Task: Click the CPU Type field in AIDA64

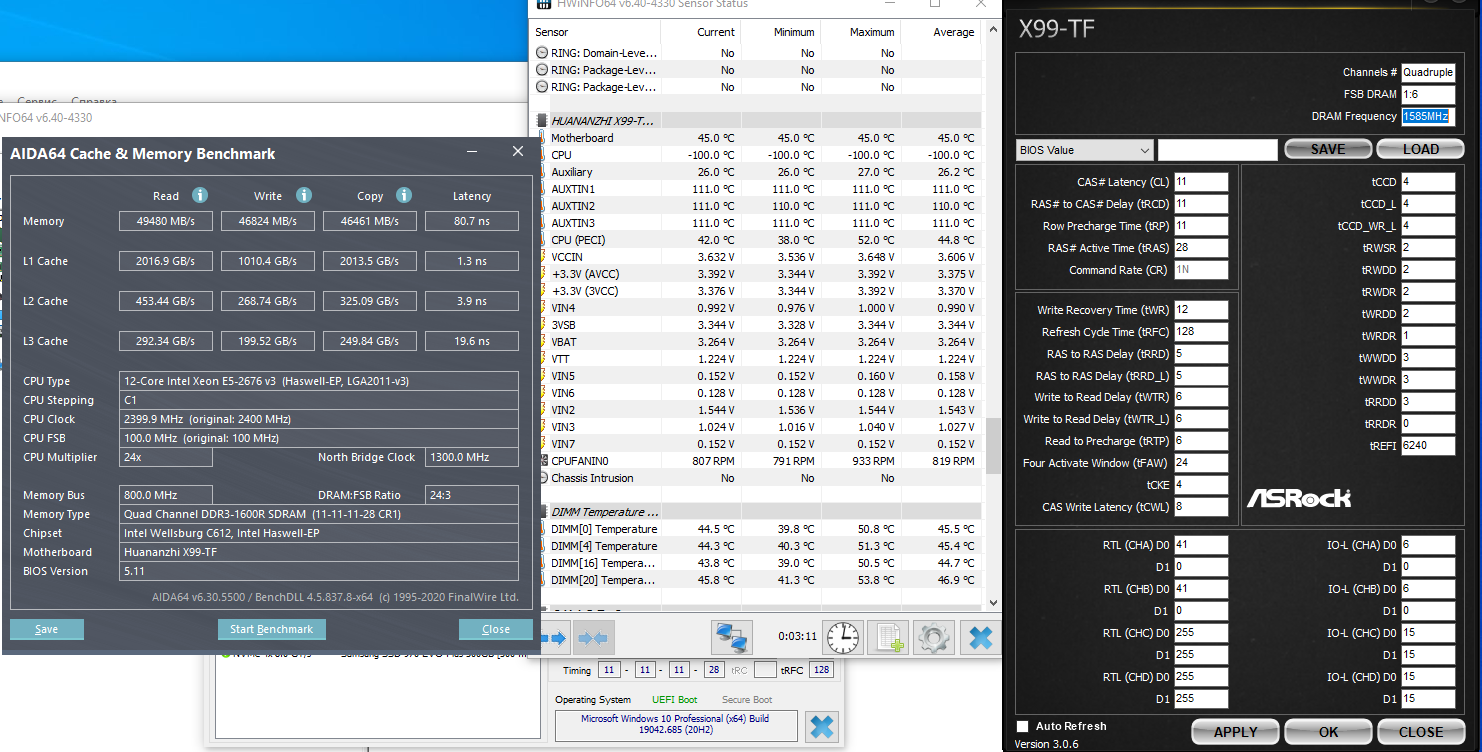Action: coord(319,381)
